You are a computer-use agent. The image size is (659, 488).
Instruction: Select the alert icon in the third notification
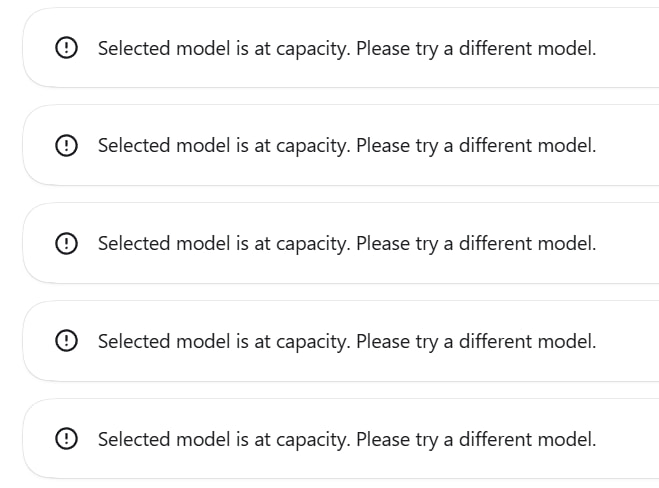pyautogui.click(x=66, y=243)
